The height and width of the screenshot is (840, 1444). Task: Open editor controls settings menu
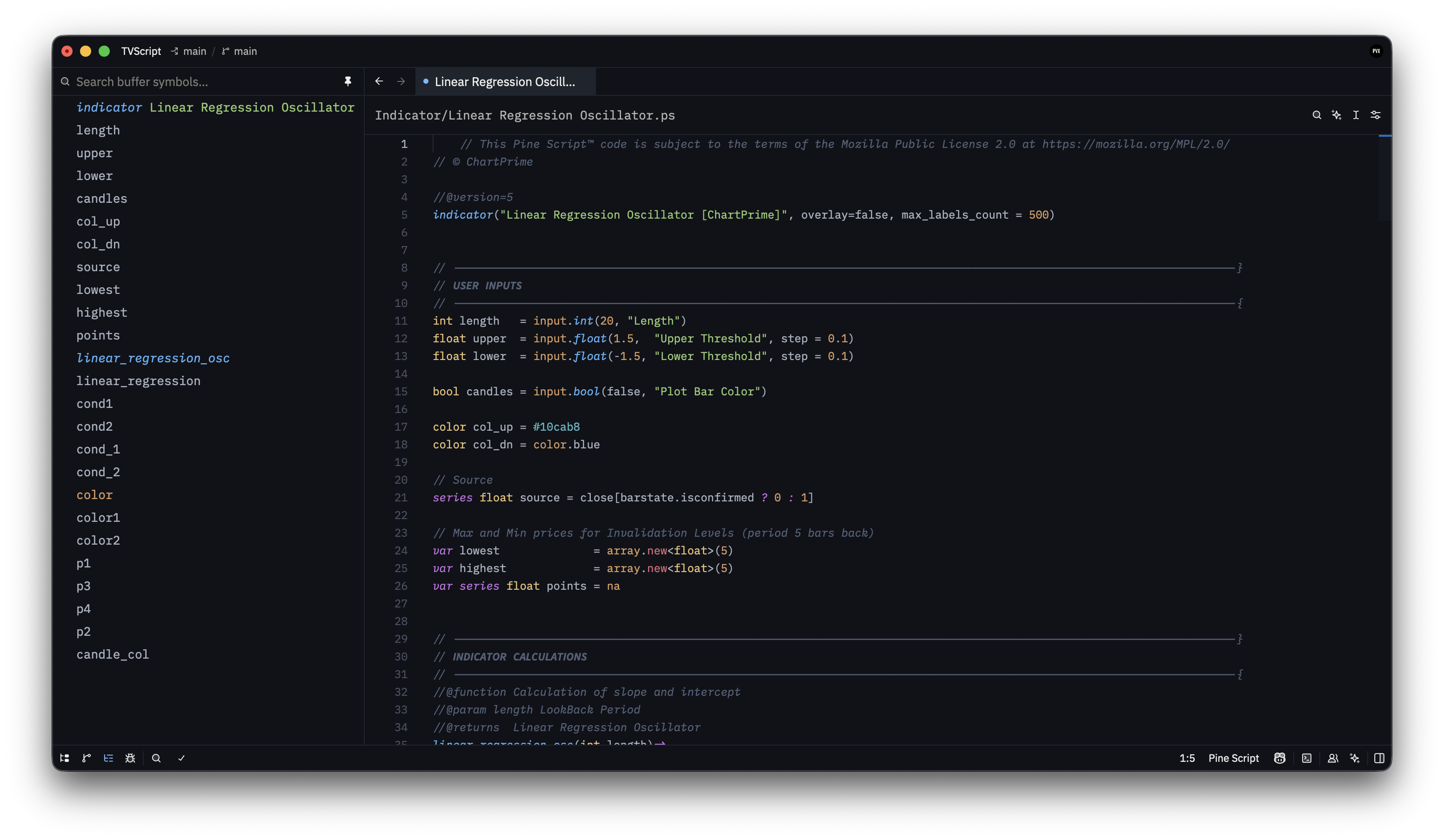pos(1375,115)
